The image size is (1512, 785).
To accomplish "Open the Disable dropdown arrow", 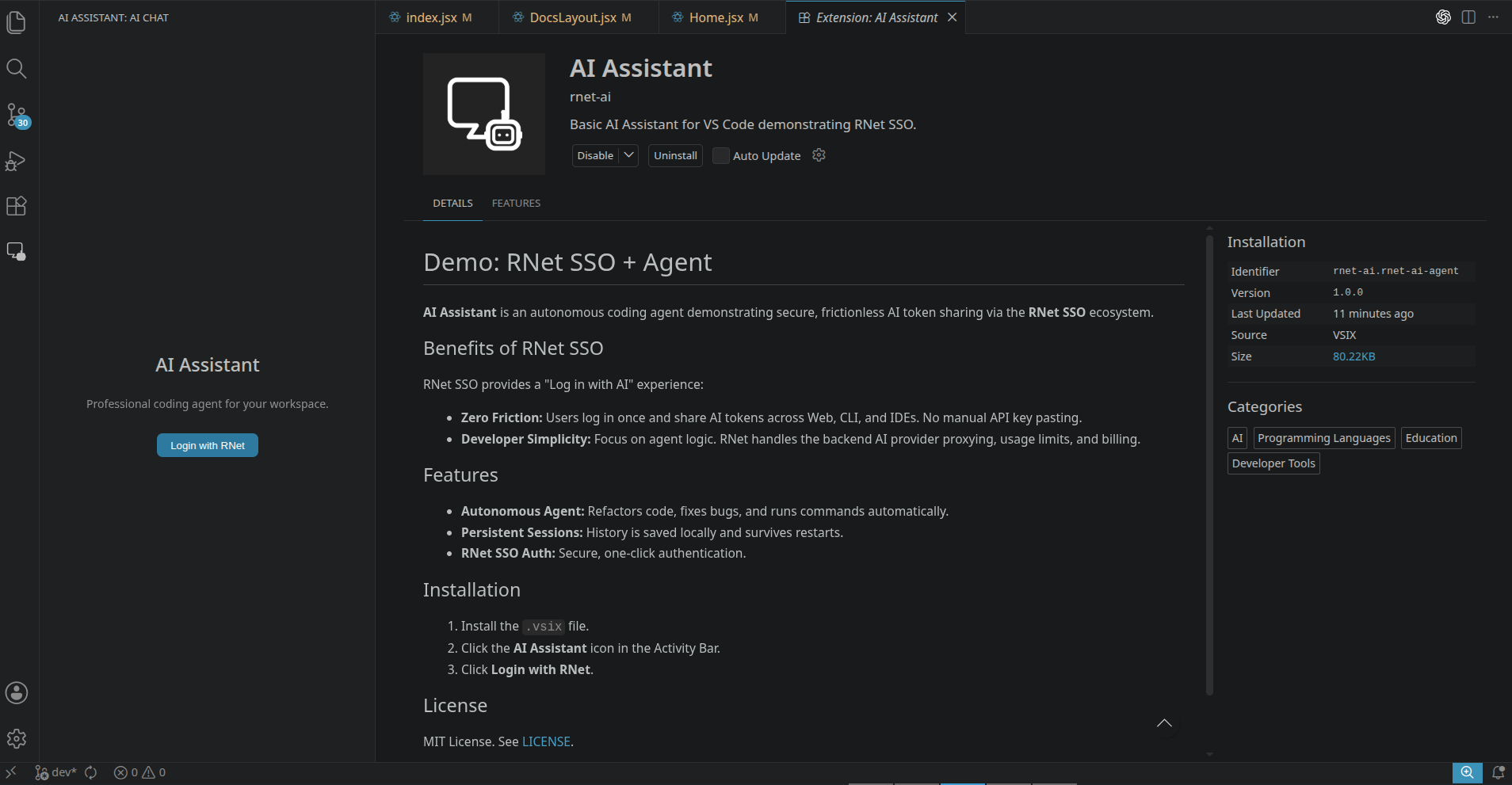I will [x=628, y=155].
